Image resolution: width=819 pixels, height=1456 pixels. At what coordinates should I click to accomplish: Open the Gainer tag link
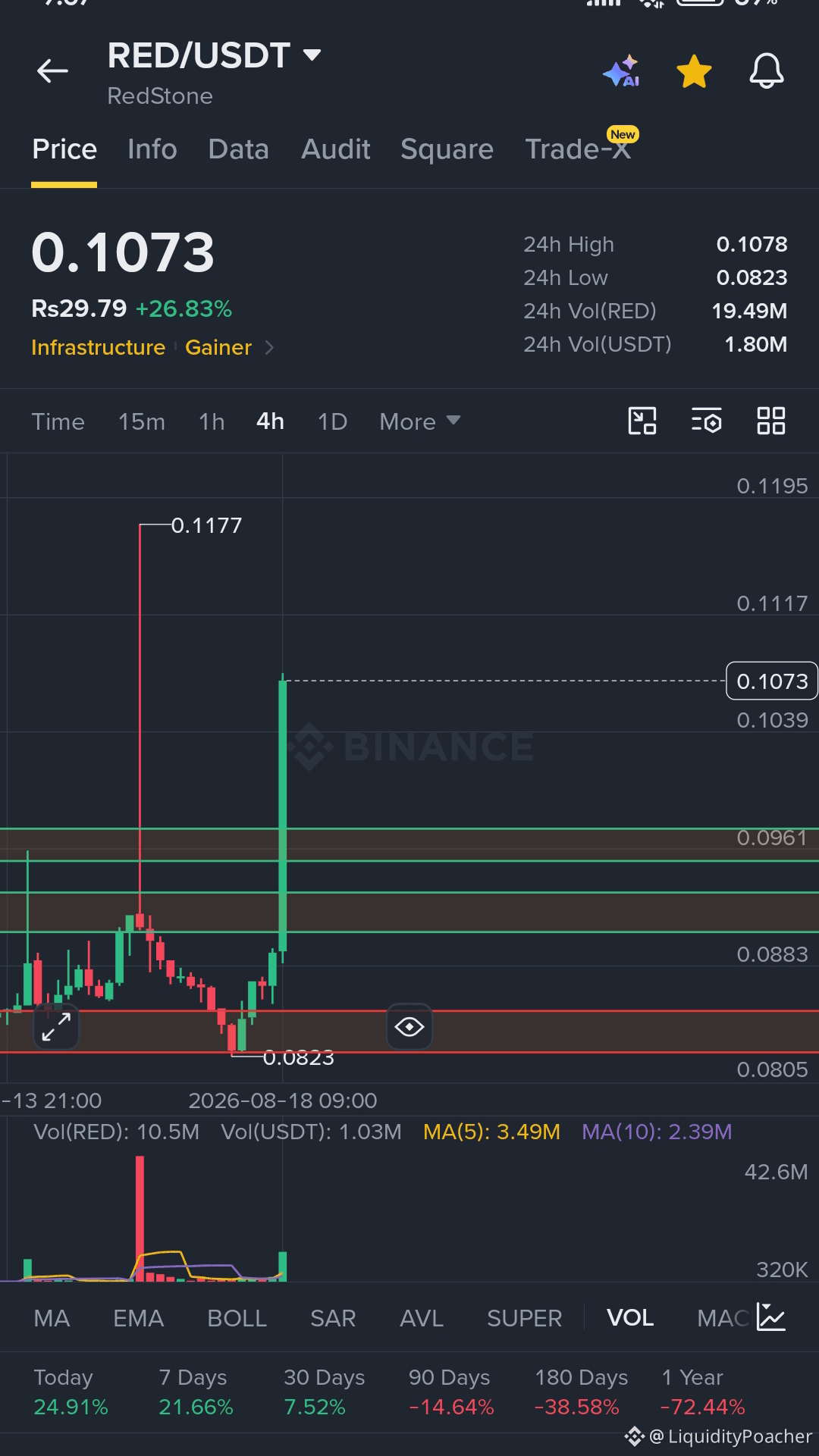coord(218,347)
